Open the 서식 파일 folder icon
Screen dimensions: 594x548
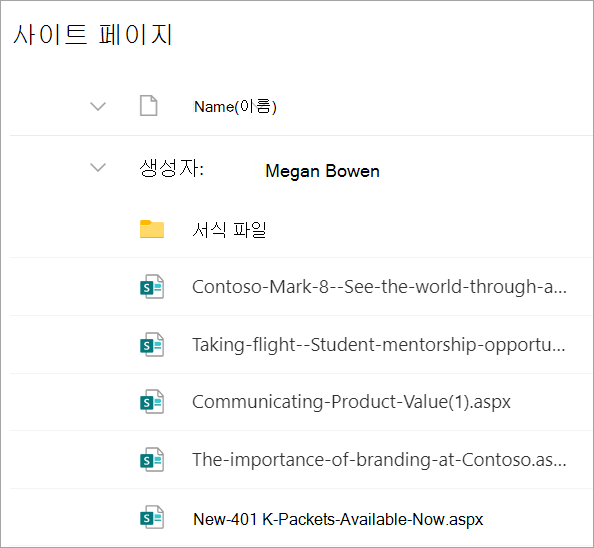click(152, 229)
